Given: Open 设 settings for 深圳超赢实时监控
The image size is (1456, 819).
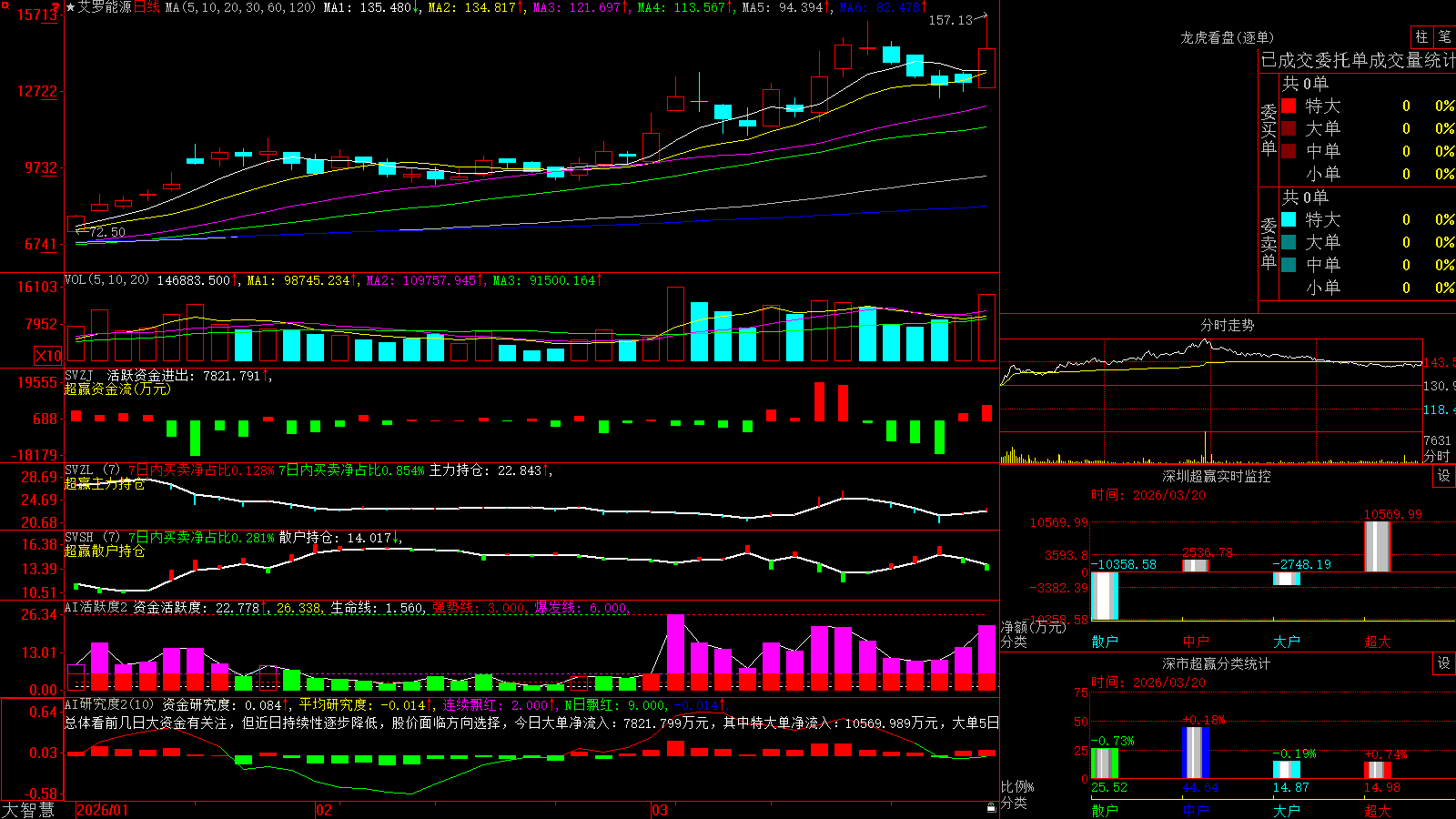Looking at the screenshot, I should point(1444,476).
